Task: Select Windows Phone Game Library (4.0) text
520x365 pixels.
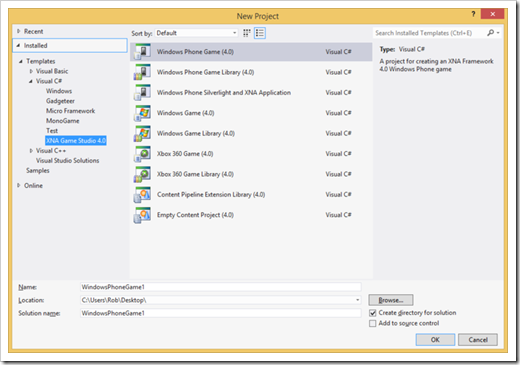Action: point(205,72)
